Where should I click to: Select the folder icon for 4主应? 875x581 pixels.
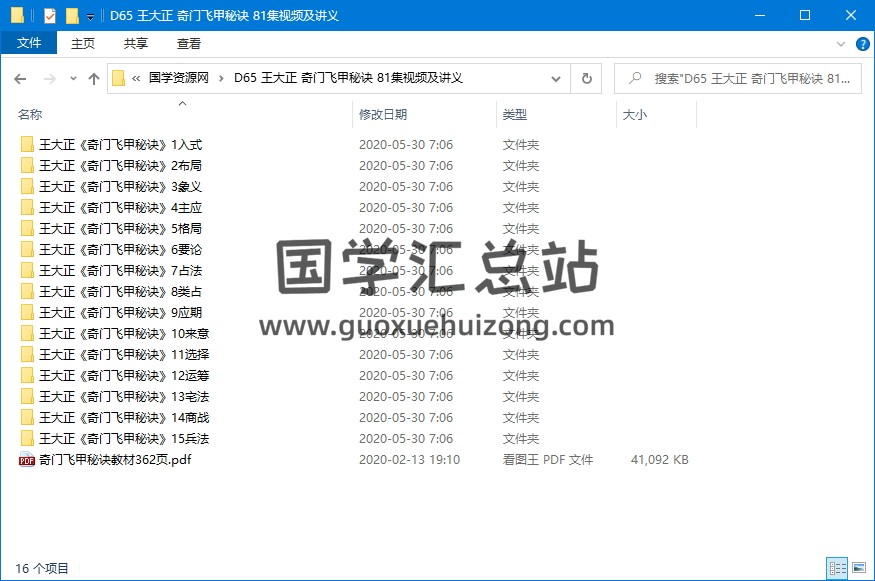27,208
